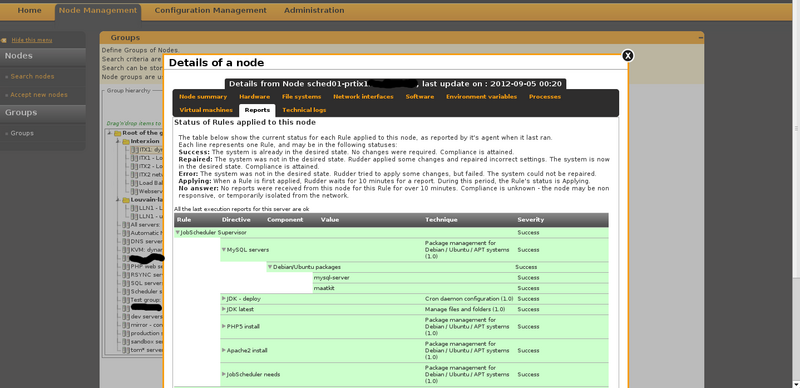Image resolution: width=800 pixels, height=388 pixels.
Task: Click the Hide this menu link
Action: tap(32, 40)
